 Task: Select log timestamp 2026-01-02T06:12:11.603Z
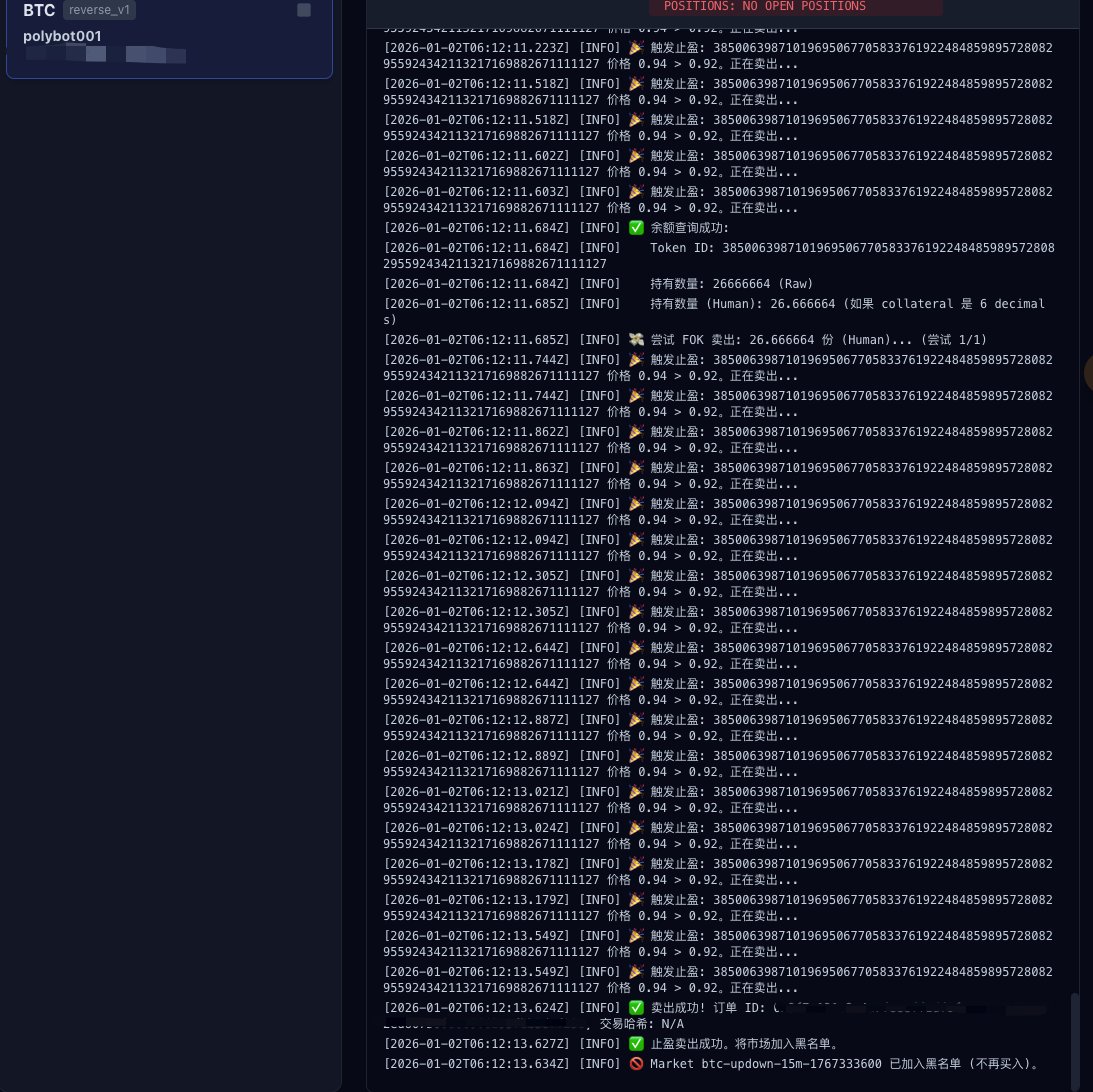click(477, 192)
